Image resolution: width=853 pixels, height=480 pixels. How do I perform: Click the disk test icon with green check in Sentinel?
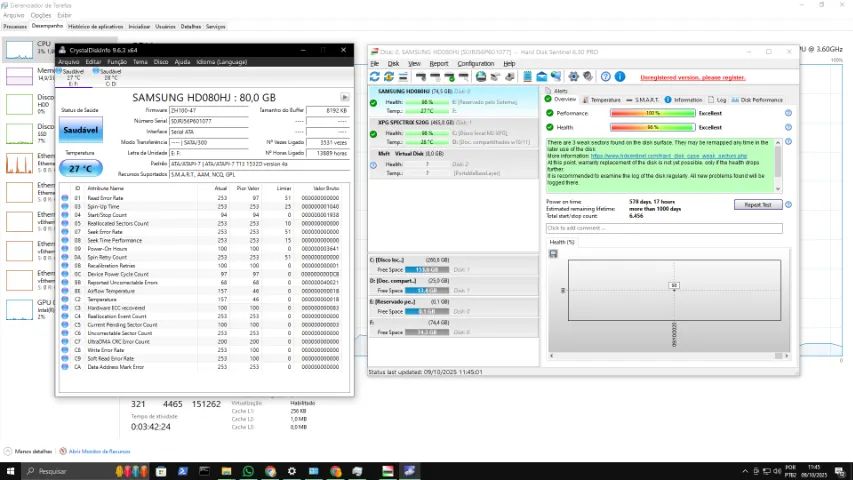(x=450, y=77)
